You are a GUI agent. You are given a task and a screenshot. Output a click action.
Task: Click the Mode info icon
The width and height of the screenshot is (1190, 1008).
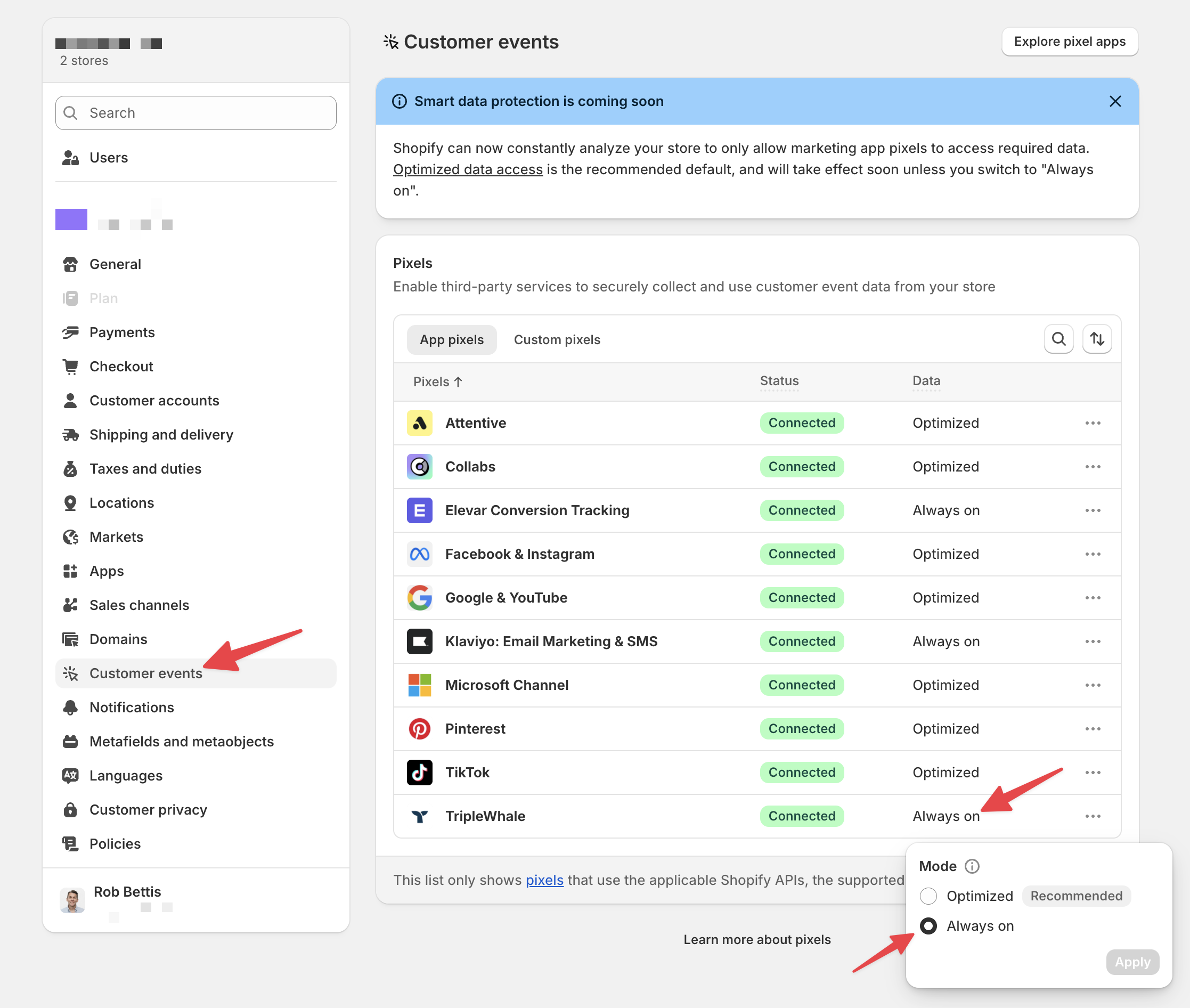[971, 866]
